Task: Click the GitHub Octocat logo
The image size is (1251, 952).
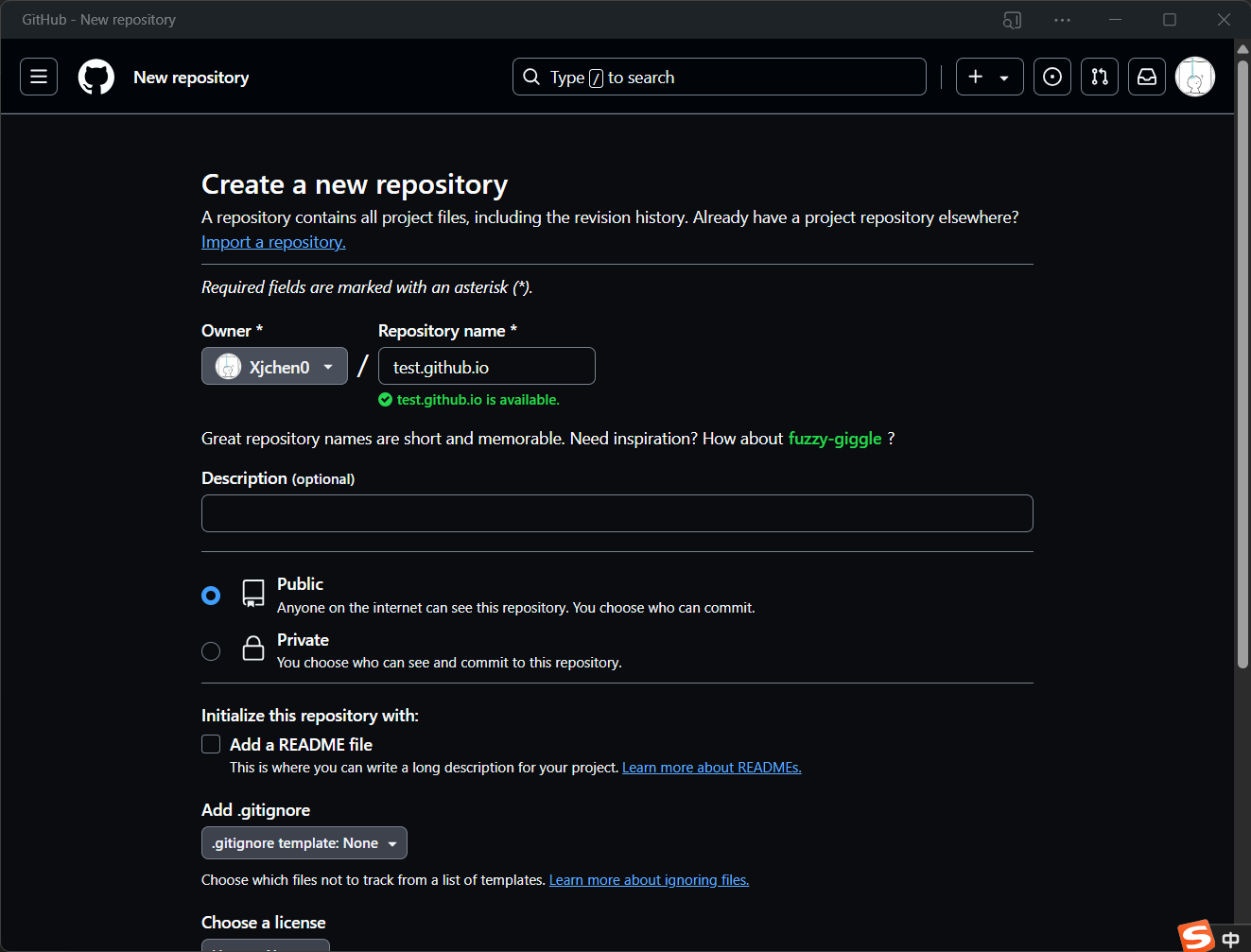Action: [x=96, y=77]
